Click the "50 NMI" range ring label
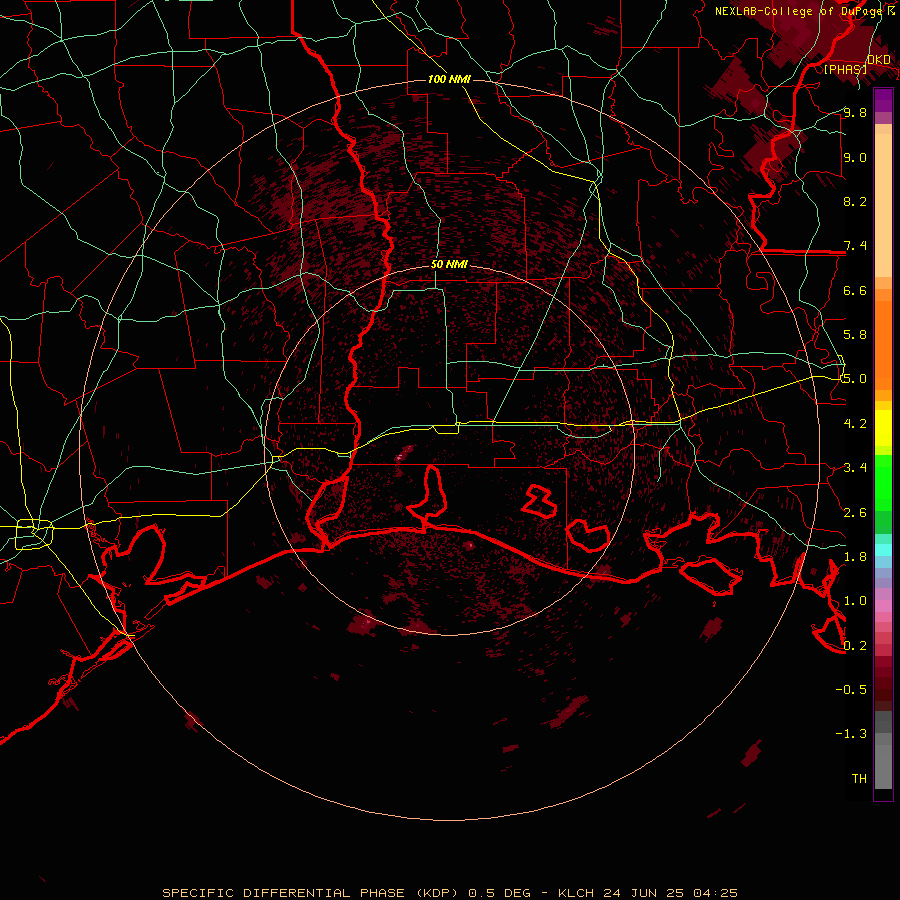Image resolution: width=900 pixels, height=900 pixels. point(449,264)
